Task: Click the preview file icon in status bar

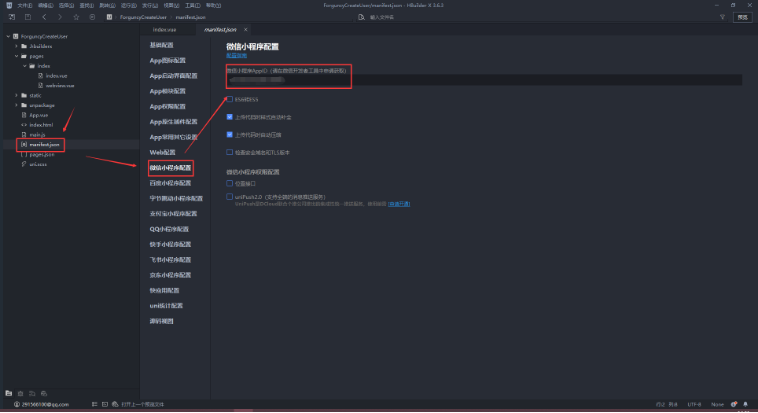Action: click(x=115, y=404)
